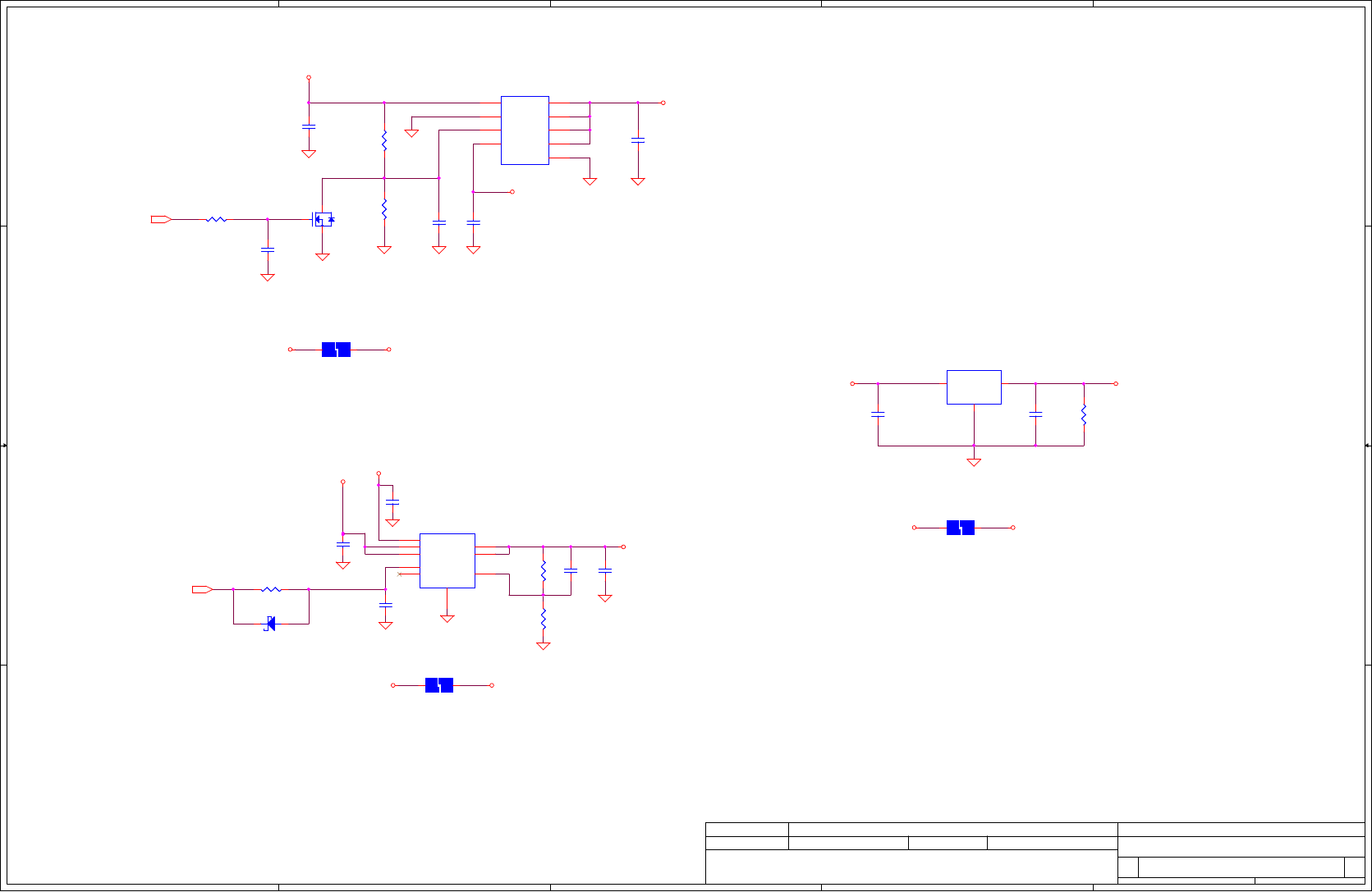Select the capacitor at the MOSFET gate node
The height and width of the screenshot is (892, 1372).
click(x=268, y=249)
